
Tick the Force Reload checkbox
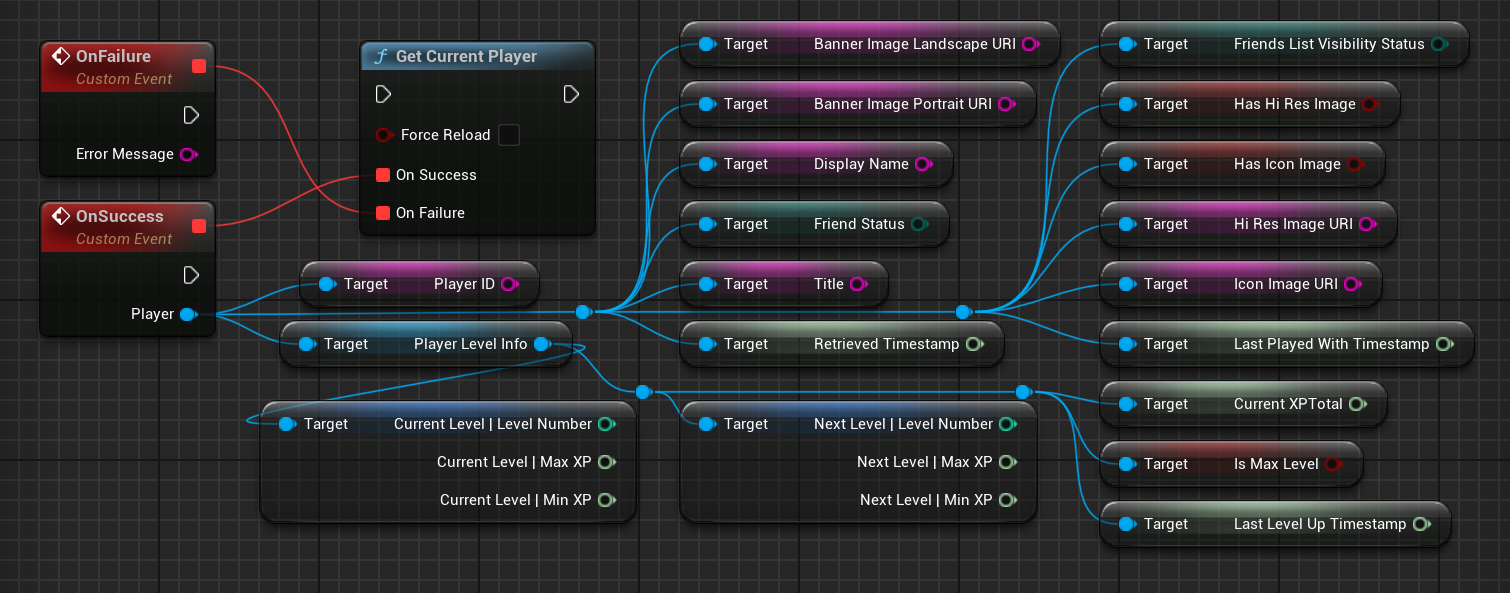pyautogui.click(x=509, y=135)
